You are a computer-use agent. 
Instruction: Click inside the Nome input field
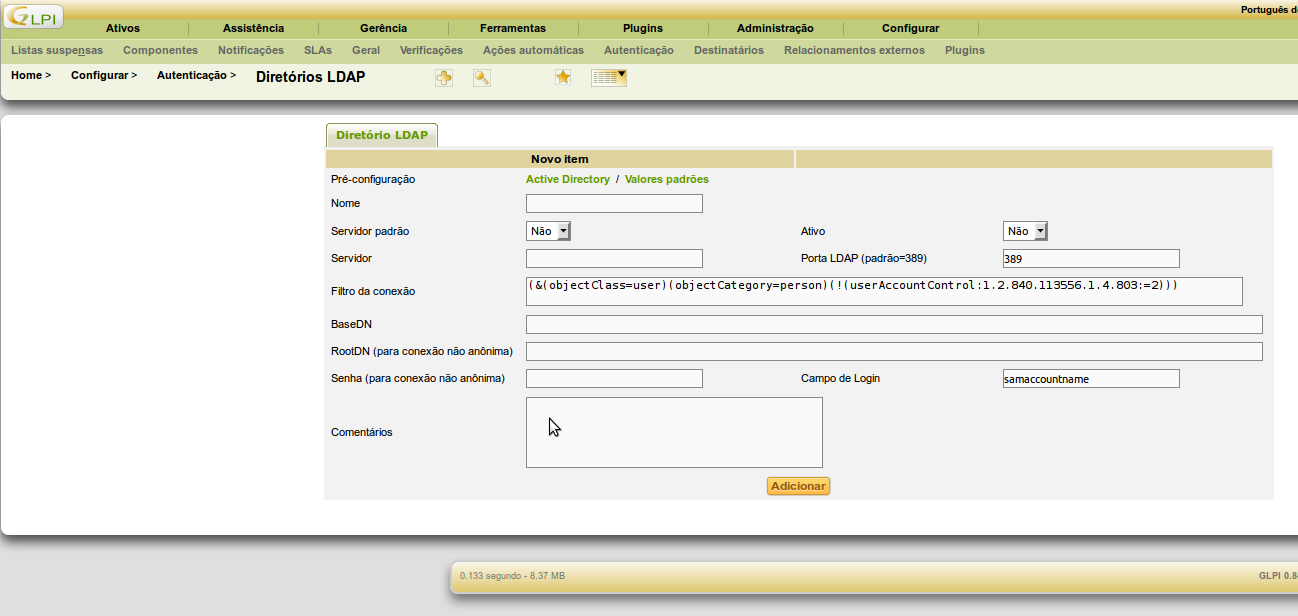(613, 203)
